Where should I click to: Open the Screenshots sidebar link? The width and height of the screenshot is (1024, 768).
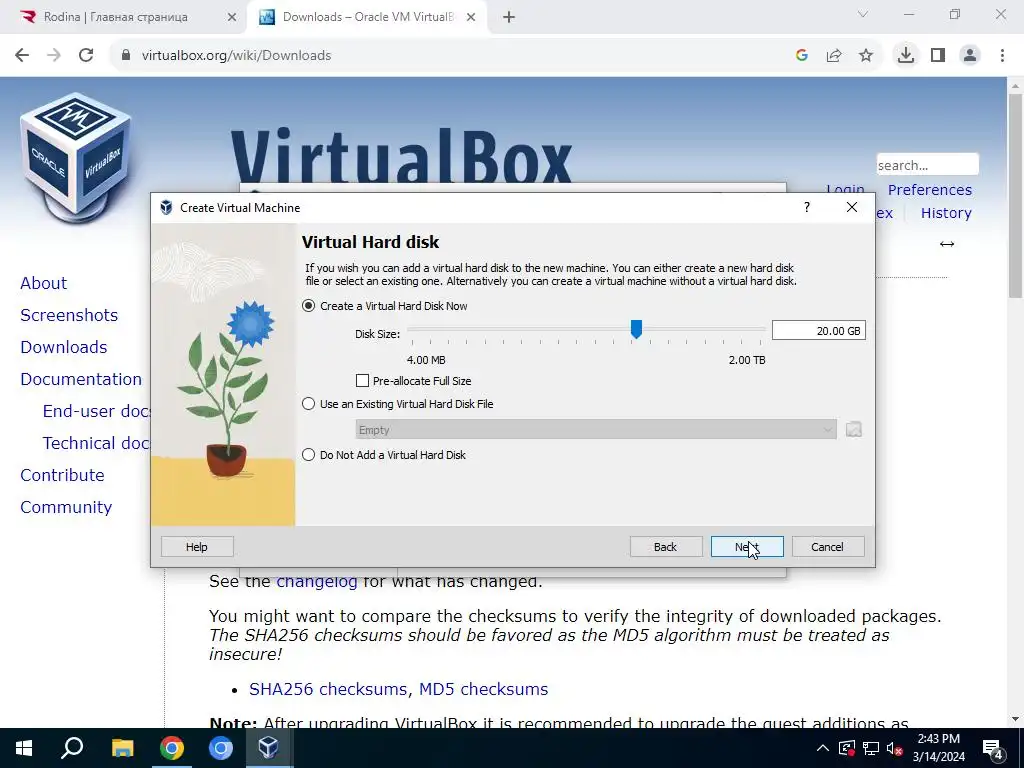(x=69, y=315)
